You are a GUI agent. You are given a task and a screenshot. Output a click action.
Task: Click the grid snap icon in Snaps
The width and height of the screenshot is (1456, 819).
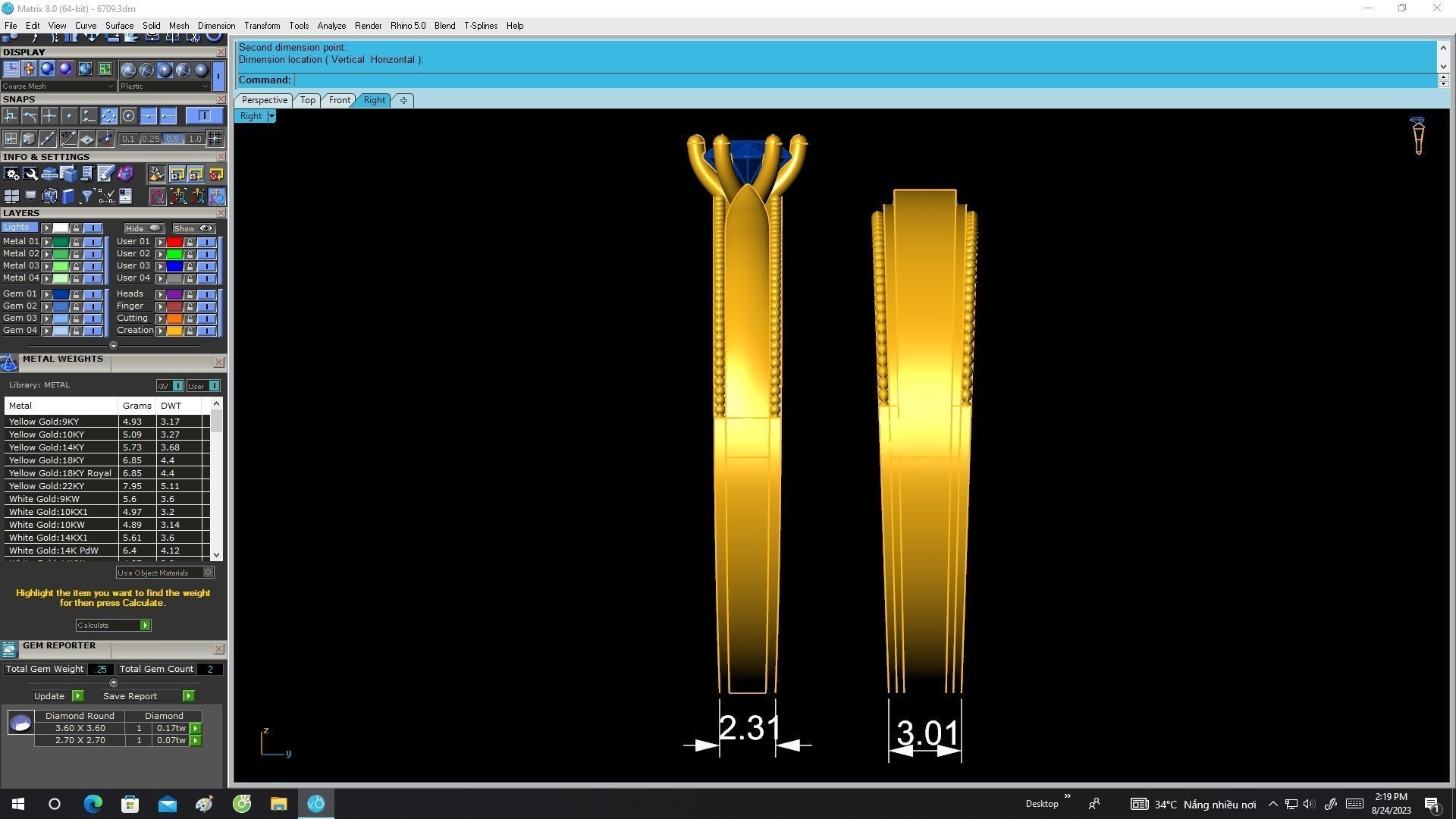(x=215, y=139)
